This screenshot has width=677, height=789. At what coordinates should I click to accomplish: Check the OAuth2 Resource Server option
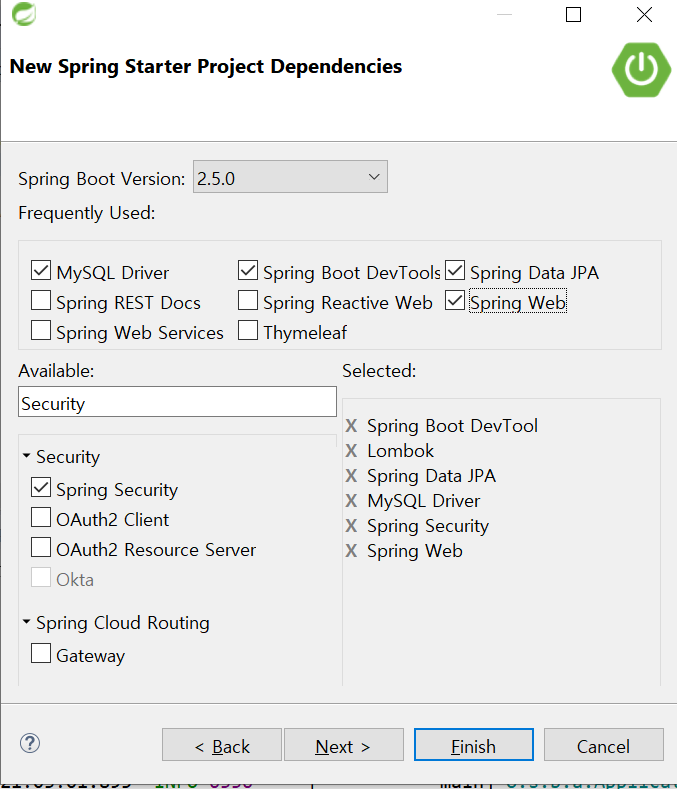pos(41,547)
